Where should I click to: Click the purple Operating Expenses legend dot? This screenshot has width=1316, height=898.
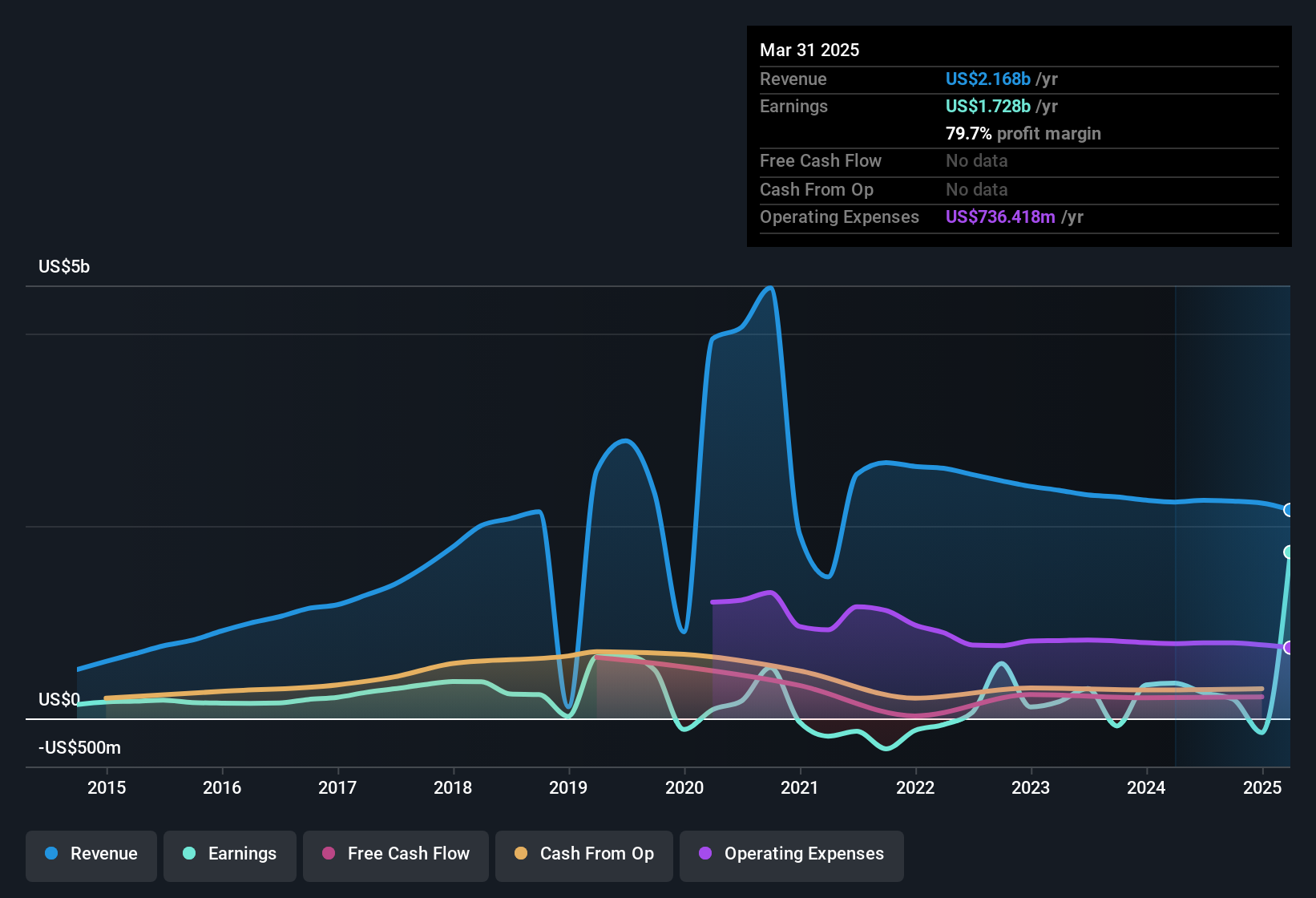coord(704,854)
